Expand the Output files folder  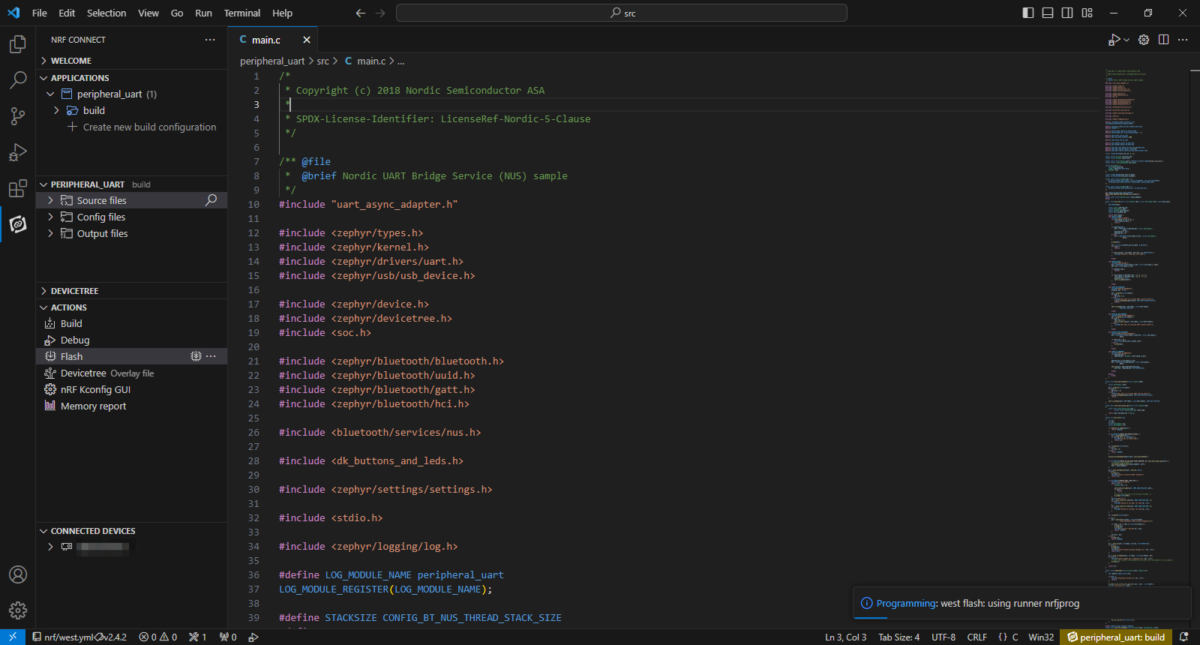click(x=50, y=233)
